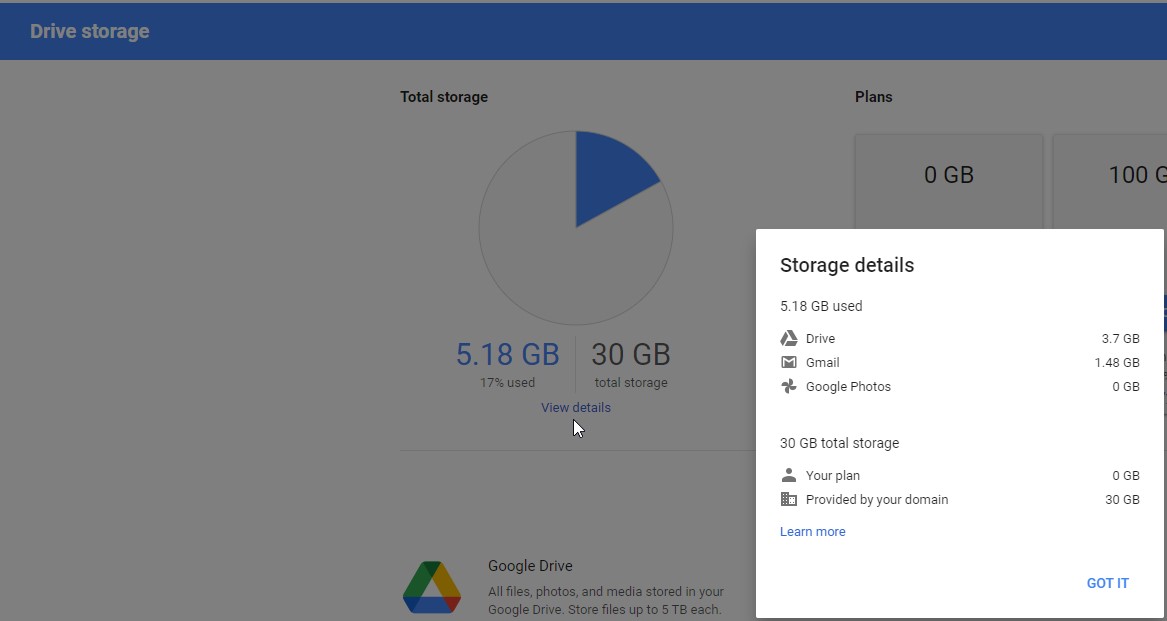Screen dimensions: 1167x621
Task: Click the Google Photos pinwheel icon
Action: click(789, 386)
